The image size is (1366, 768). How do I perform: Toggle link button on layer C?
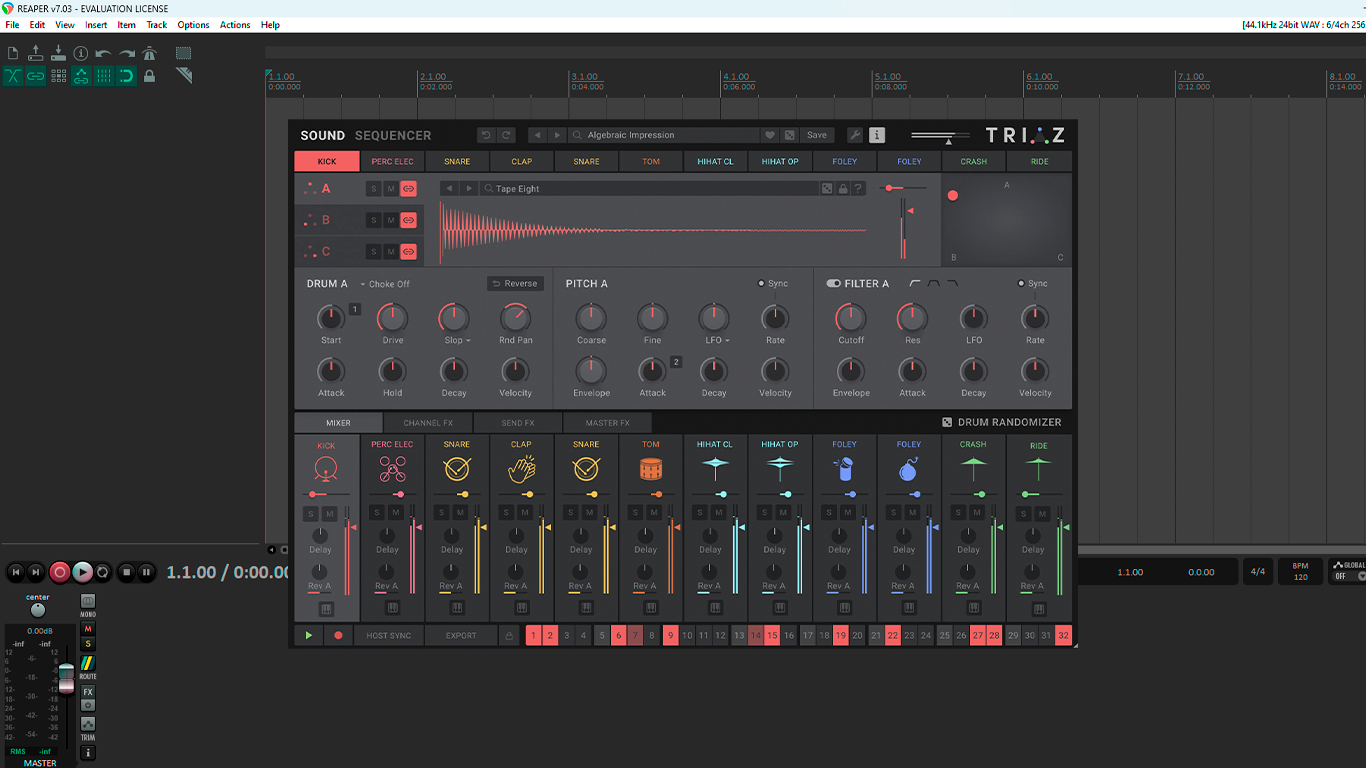(409, 251)
